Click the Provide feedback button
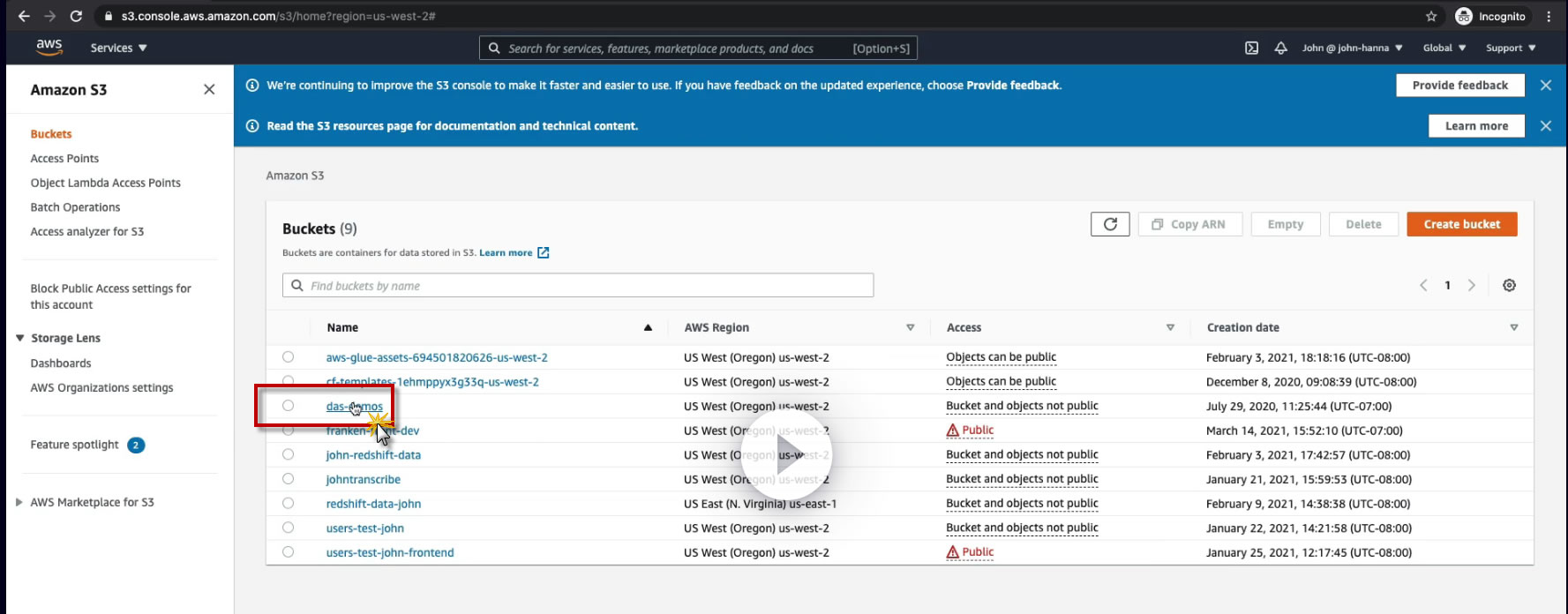Screen dimensions: 1568x614 (1459, 86)
